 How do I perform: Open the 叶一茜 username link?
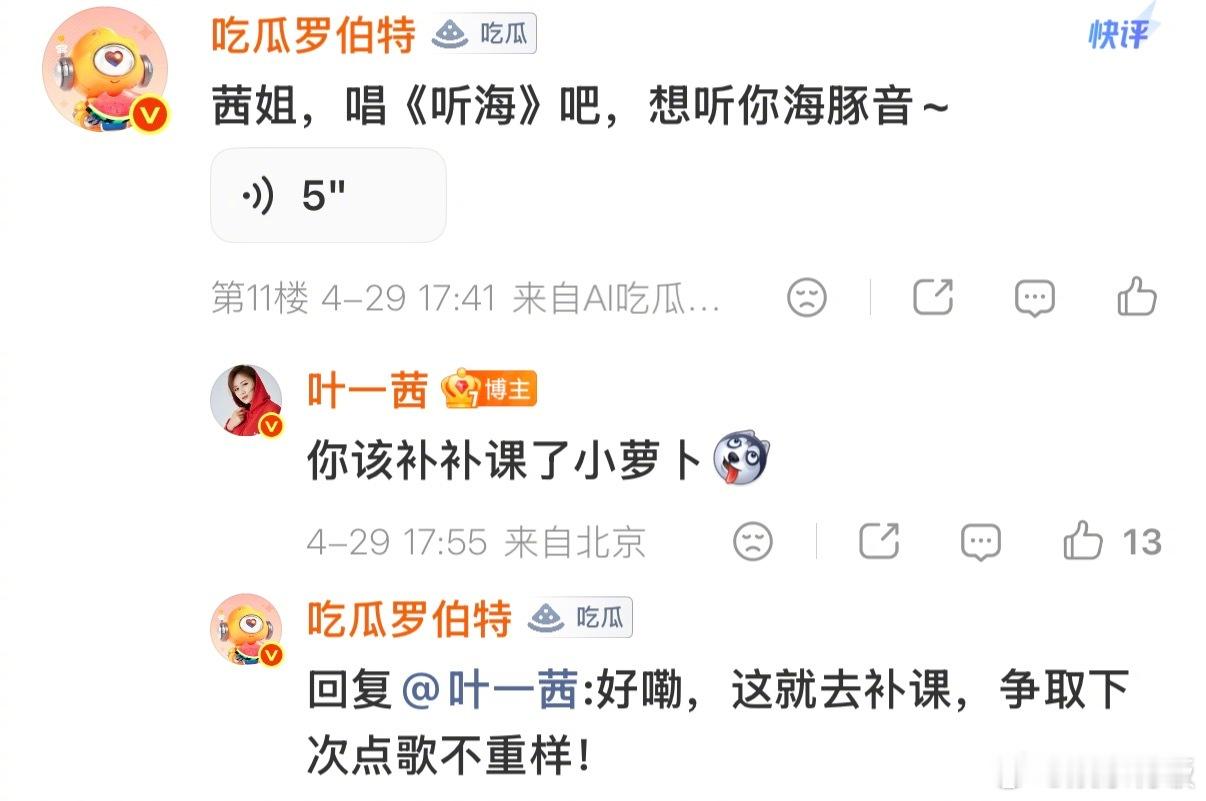(367, 390)
